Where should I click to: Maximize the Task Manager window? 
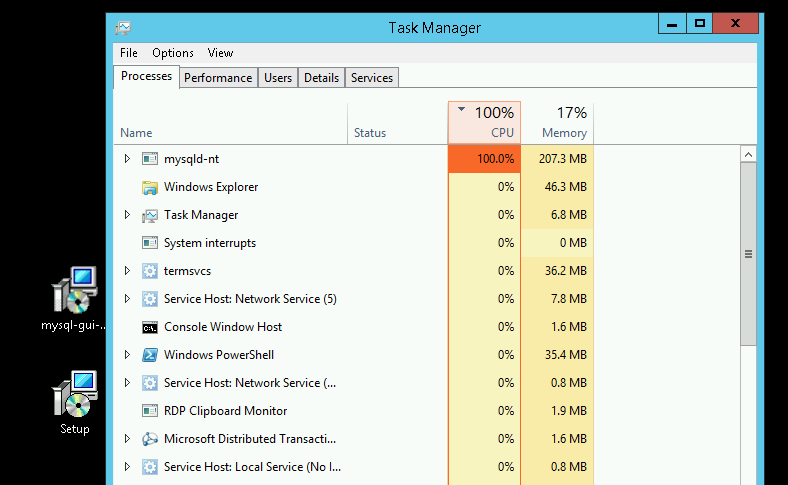point(700,24)
